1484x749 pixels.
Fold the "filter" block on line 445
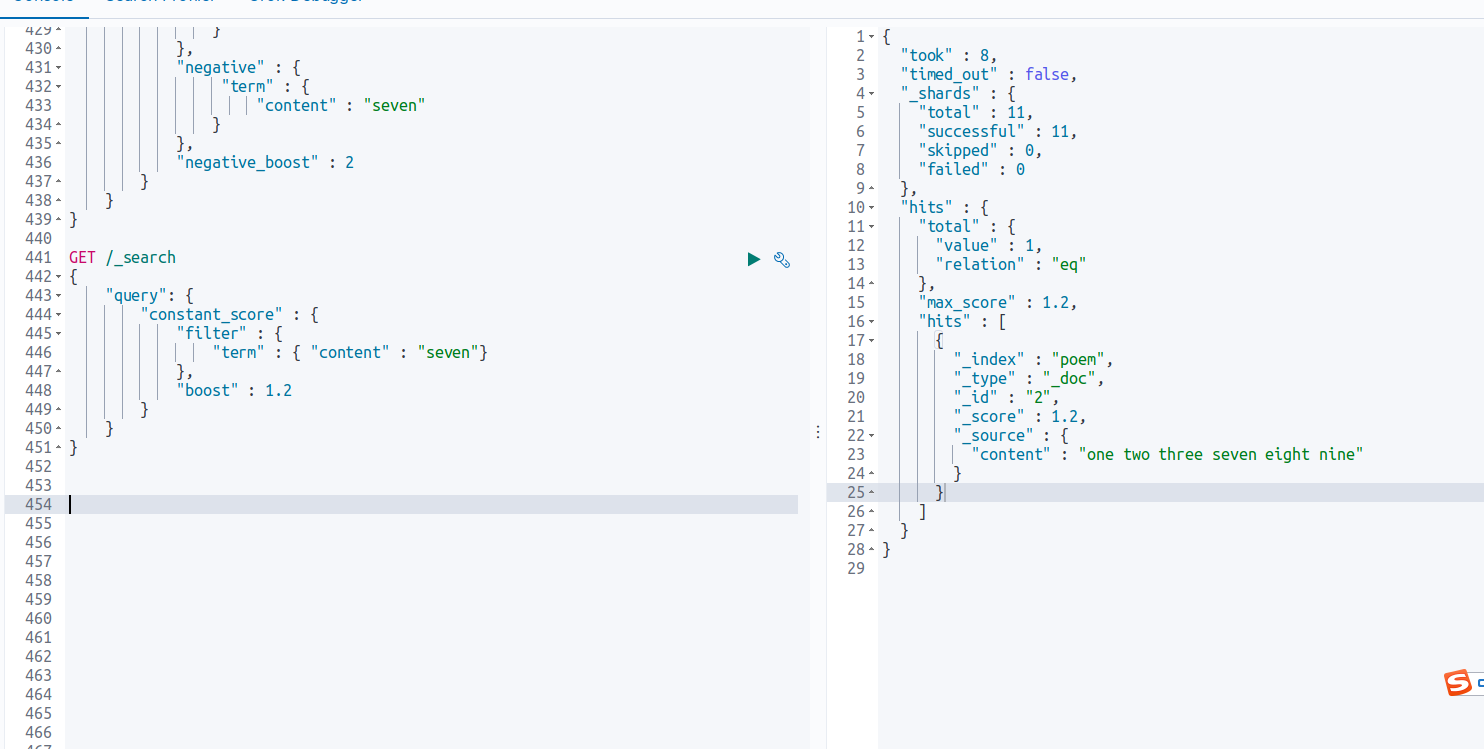point(59,334)
